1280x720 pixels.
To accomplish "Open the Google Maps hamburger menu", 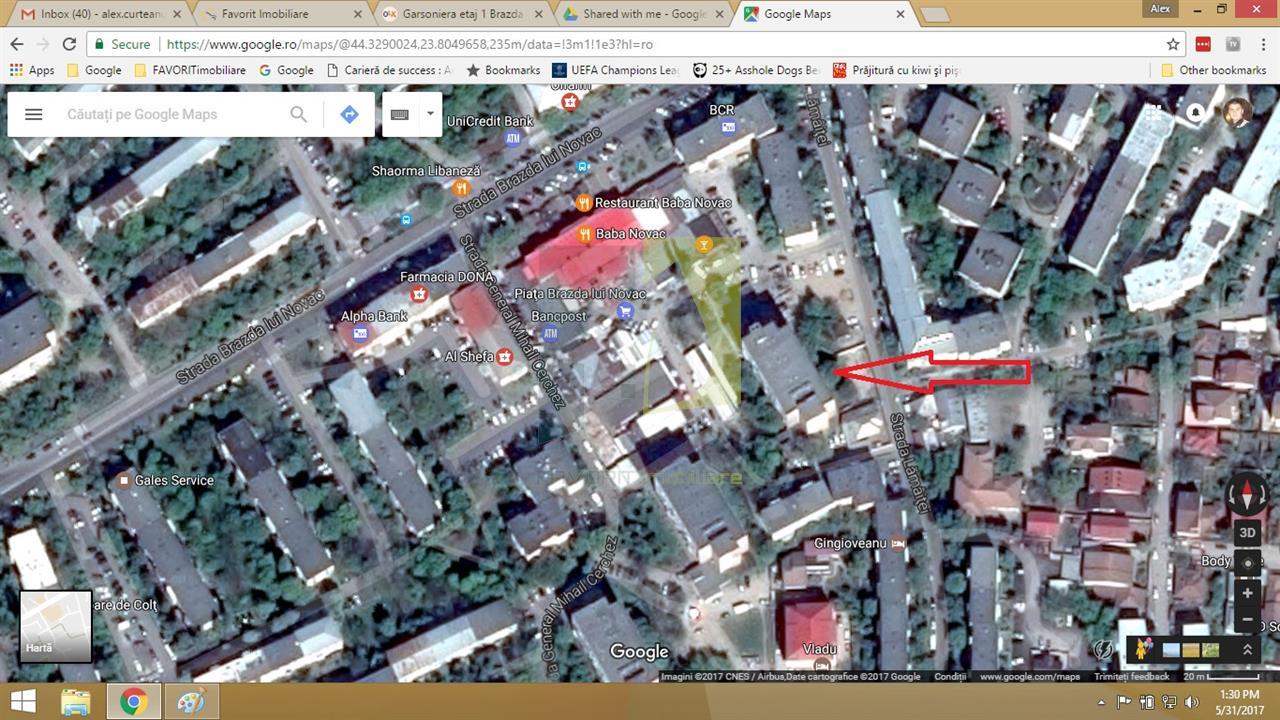I will pos(34,114).
